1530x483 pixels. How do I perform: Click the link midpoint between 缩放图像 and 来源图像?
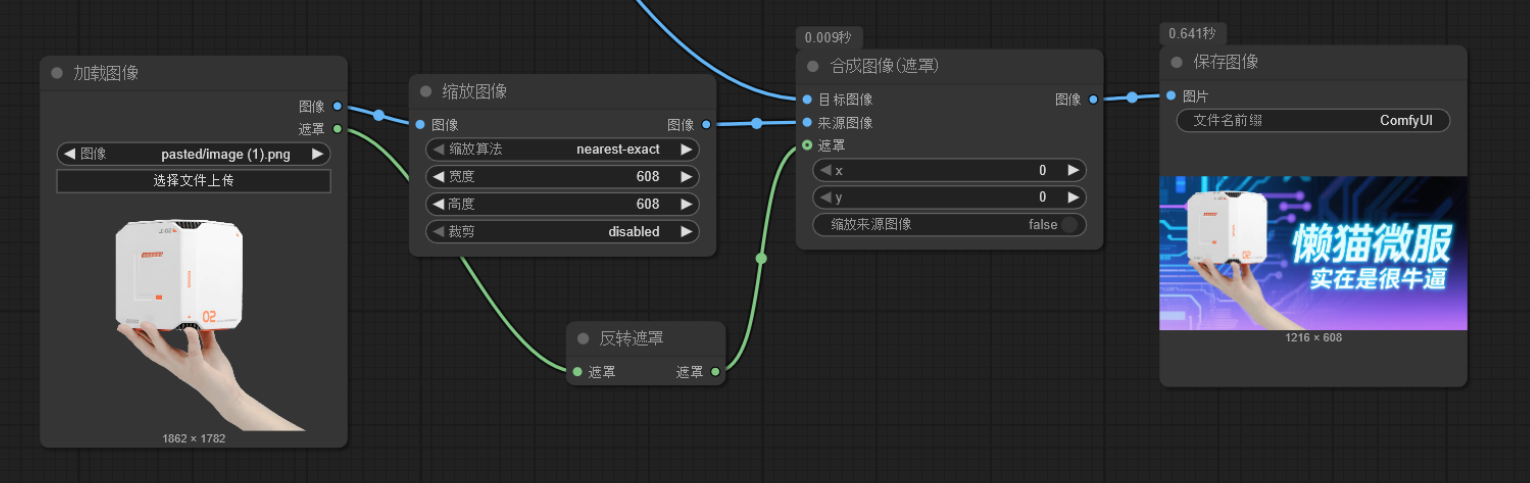[757, 124]
